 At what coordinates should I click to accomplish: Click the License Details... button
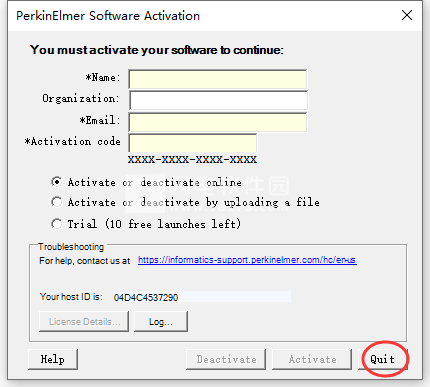click(84, 322)
